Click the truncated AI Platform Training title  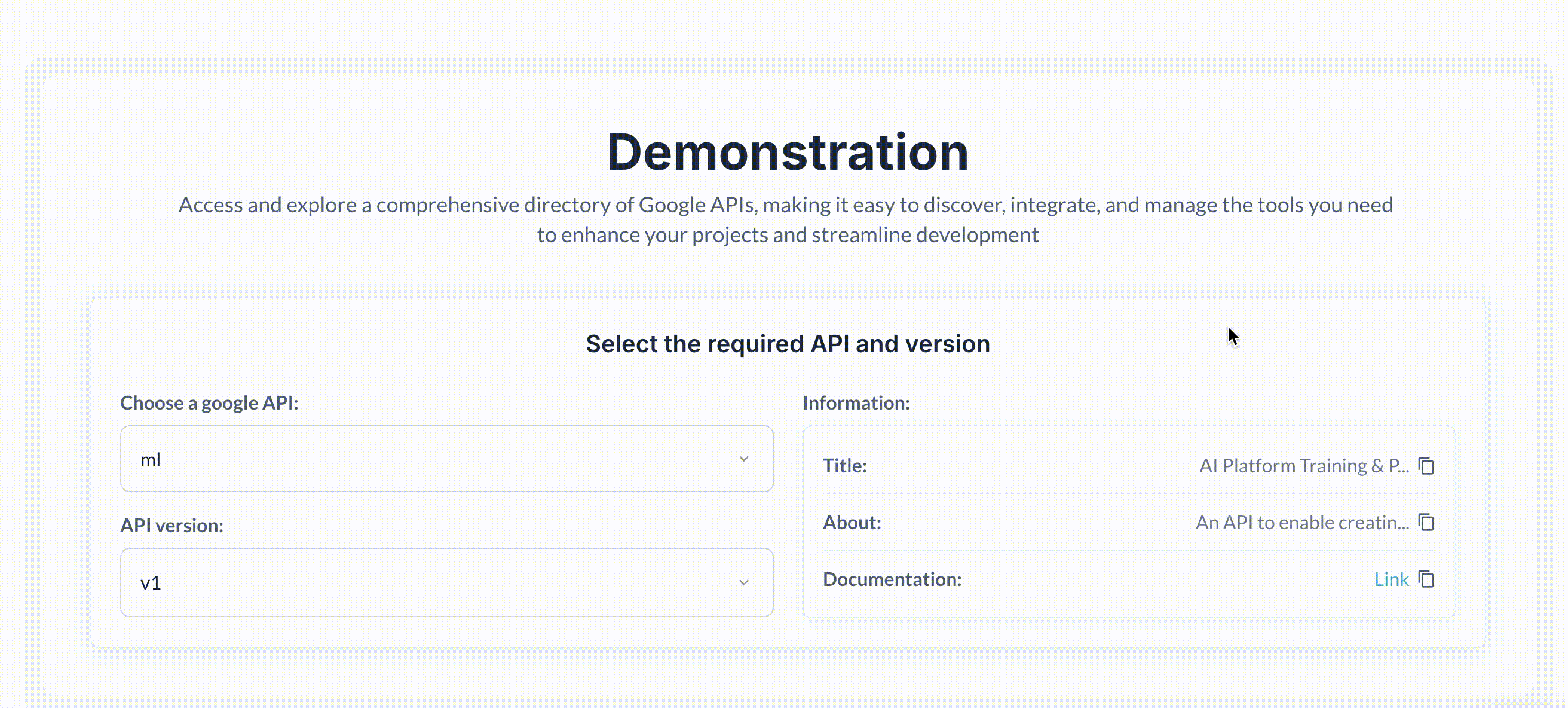tap(1303, 466)
